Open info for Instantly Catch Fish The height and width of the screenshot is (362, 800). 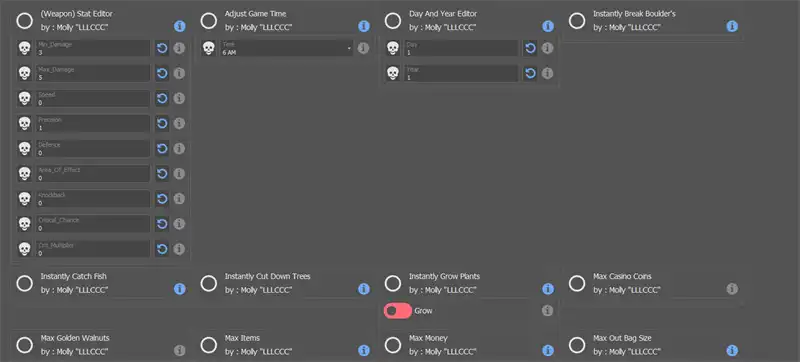click(179, 289)
